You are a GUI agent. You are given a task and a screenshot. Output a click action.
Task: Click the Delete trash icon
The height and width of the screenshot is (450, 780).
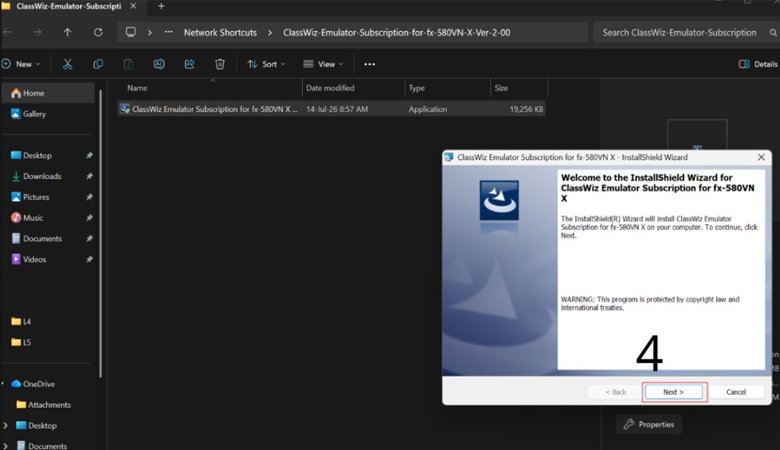click(x=220, y=64)
